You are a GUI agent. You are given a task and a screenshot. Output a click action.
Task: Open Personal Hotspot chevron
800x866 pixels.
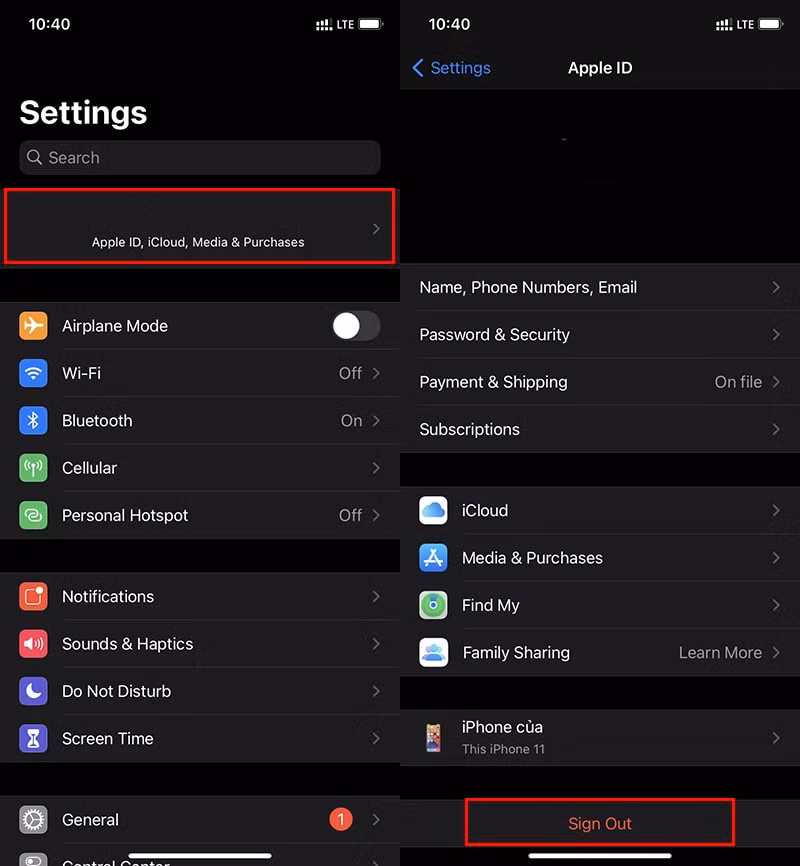[376, 515]
